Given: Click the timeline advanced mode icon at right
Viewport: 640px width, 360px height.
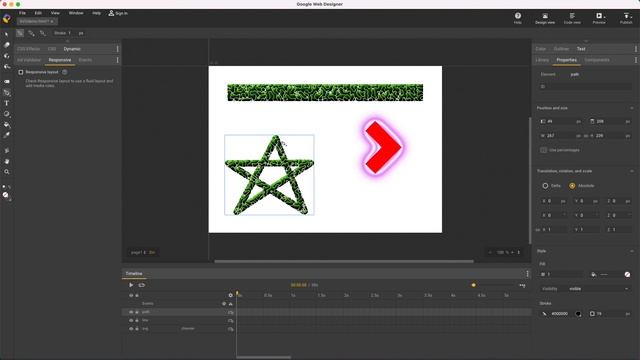Looking at the screenshot, I should point(522,285).
